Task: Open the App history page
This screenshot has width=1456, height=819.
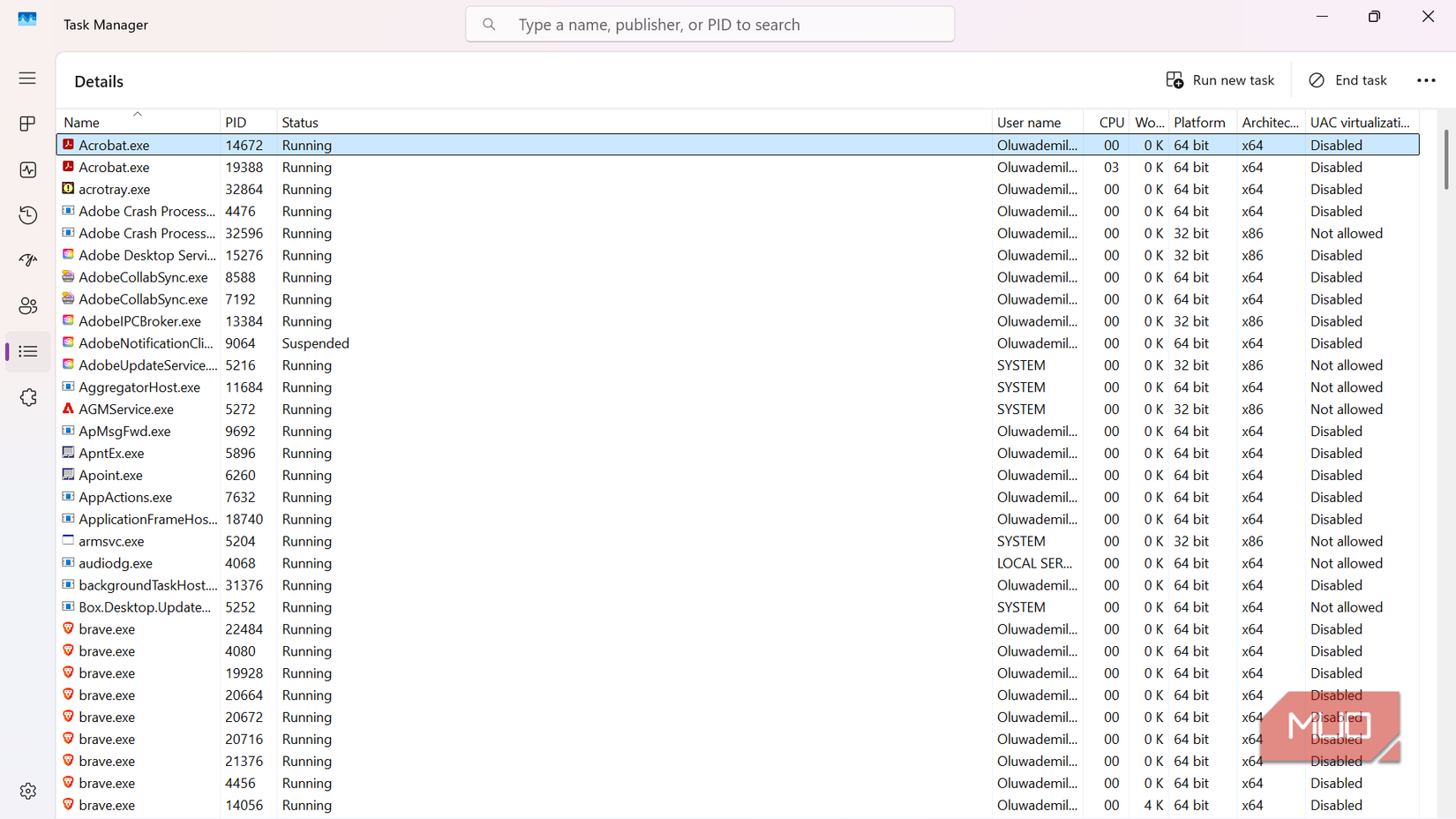Action: click(x=27, y=215)
